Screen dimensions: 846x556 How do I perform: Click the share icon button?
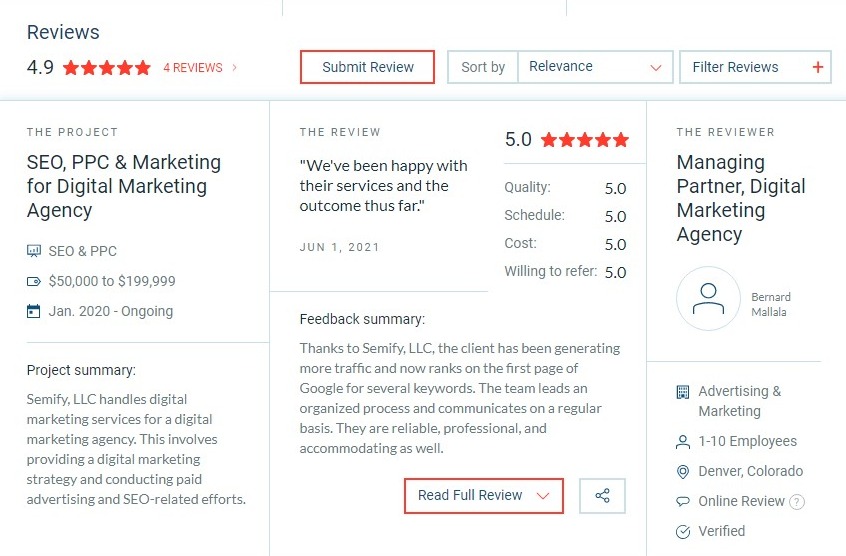click(x=602, y=496)
